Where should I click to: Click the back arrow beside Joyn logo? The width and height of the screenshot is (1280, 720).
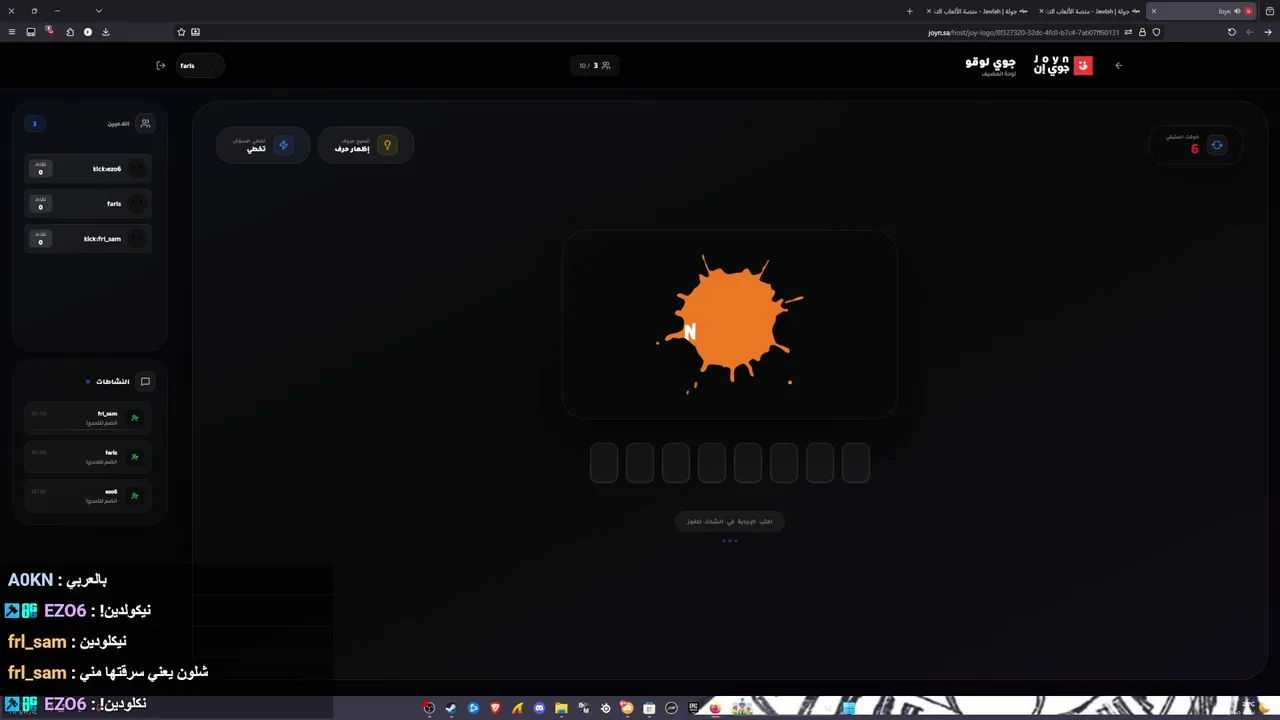point(1118,65)
